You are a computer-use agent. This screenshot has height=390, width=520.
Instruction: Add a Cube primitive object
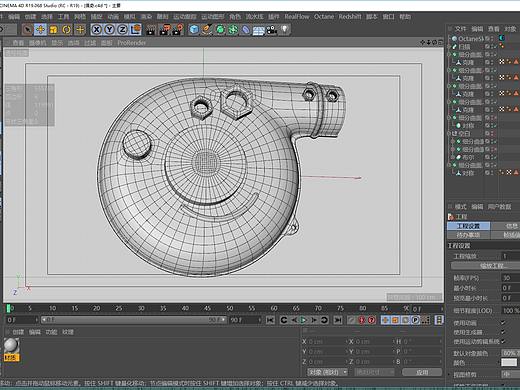pyautogui.click(x=194, y=30)
